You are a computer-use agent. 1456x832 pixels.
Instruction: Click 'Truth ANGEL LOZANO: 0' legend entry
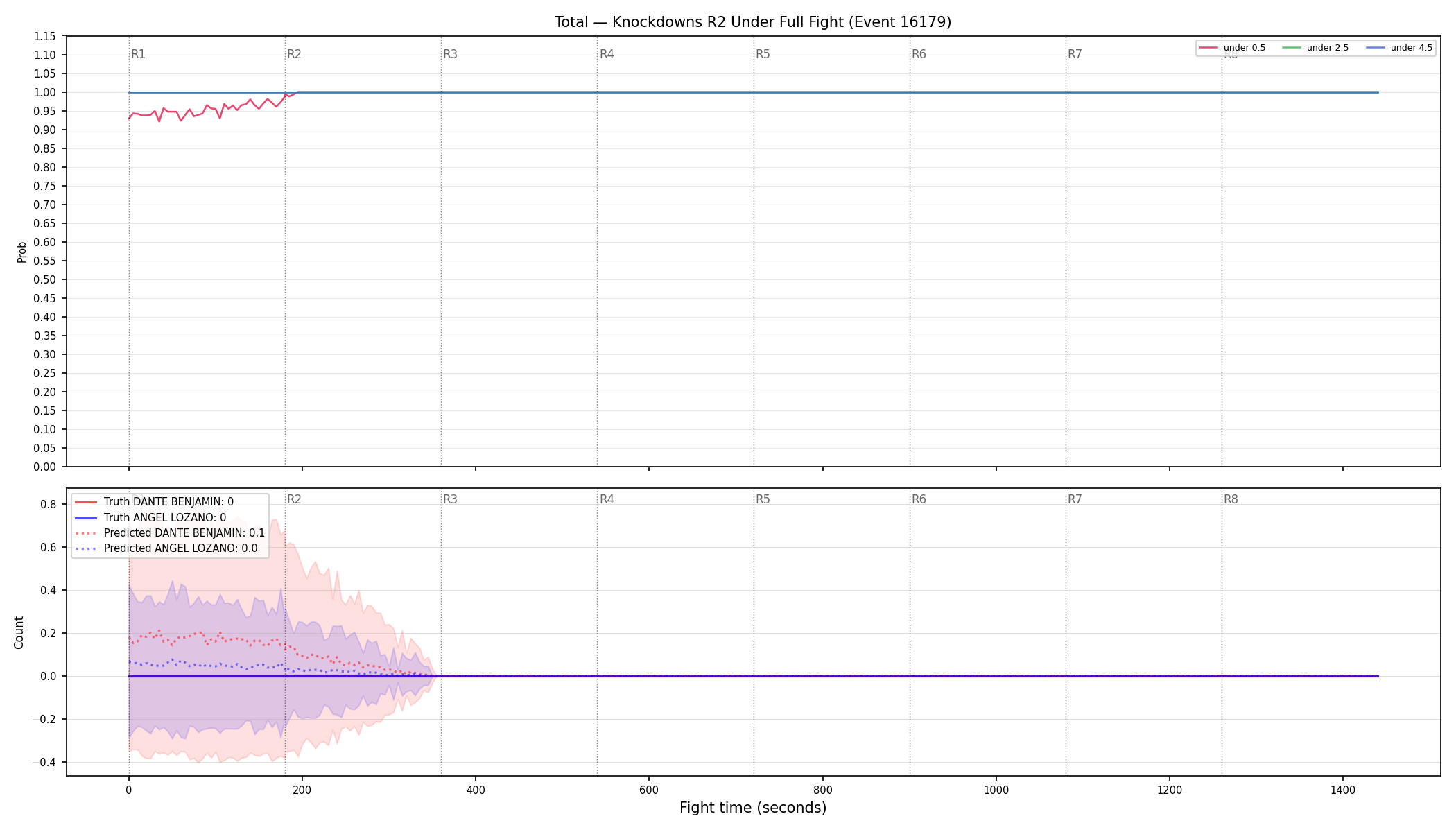[x=150, y=518]
